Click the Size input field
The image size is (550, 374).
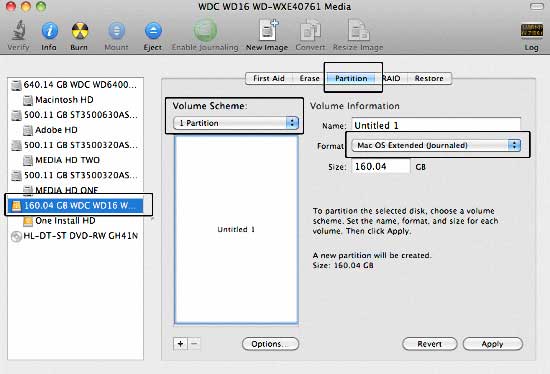pos(381,166)
